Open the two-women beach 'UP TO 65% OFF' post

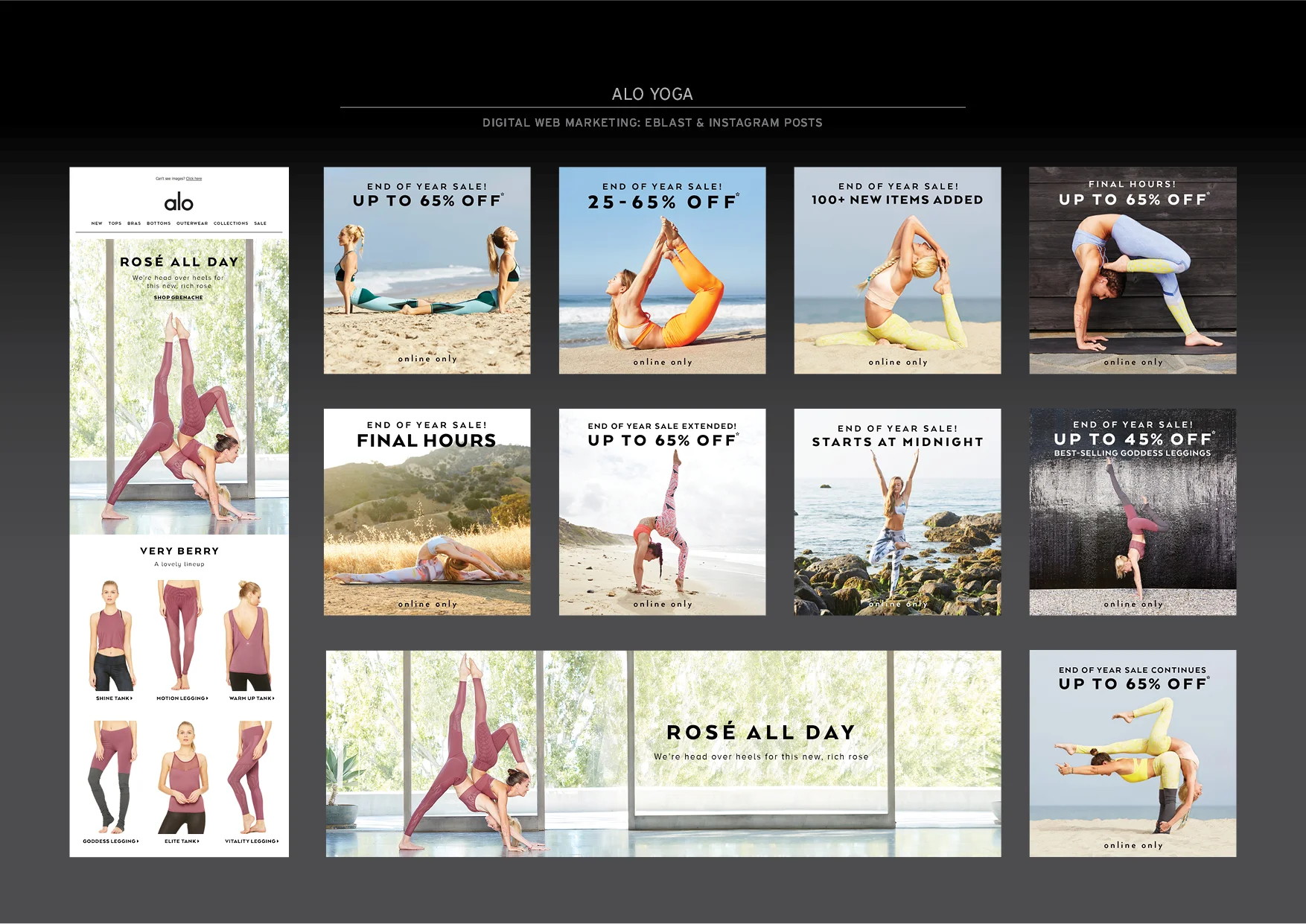pyautogui.click(x=427, y=270)
